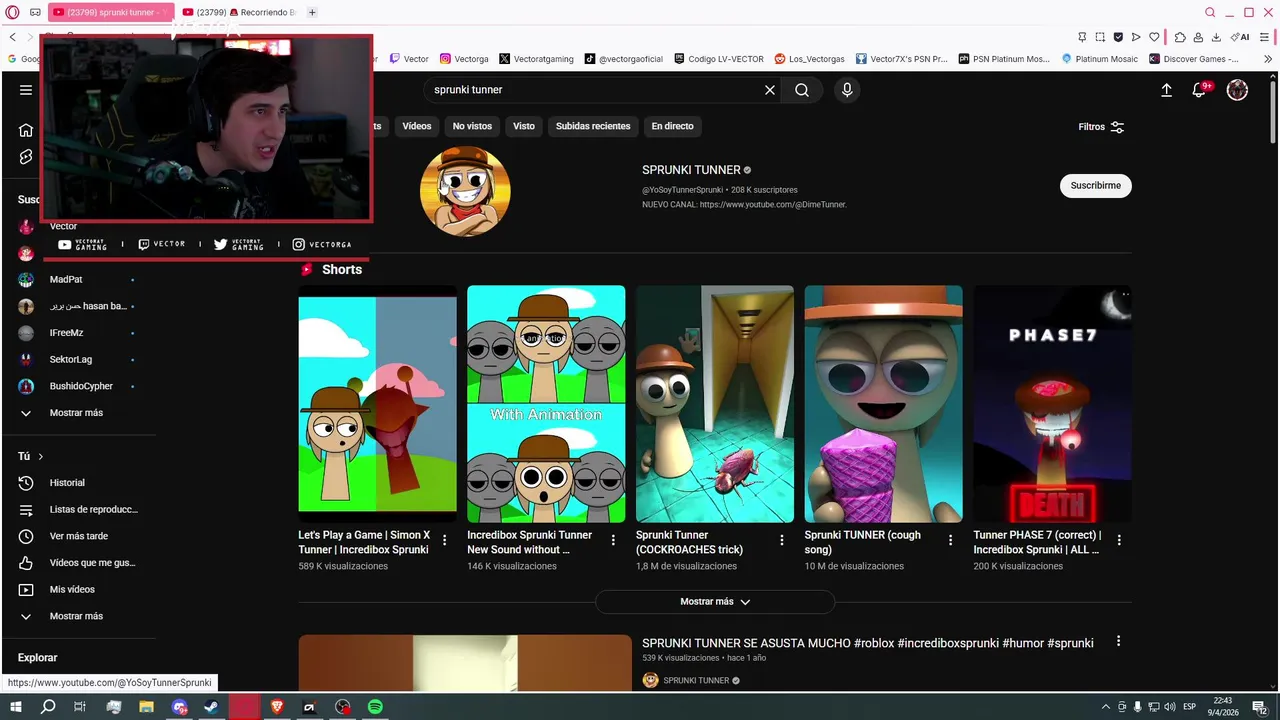Open the Opera workspaces icon
The image size is (1280, 720).
coord(35,13)
